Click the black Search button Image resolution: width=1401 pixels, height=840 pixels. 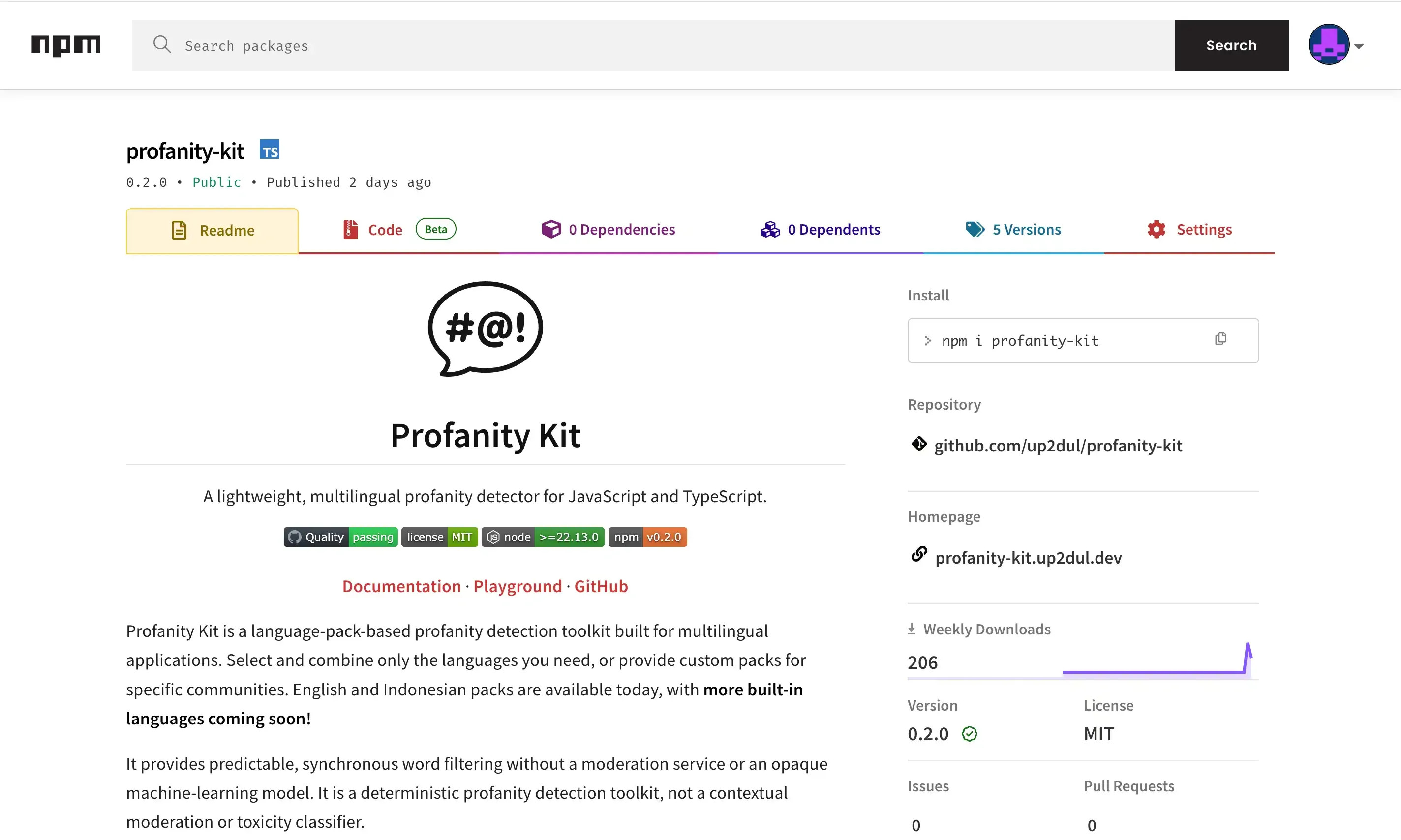tap(1231, 45)
